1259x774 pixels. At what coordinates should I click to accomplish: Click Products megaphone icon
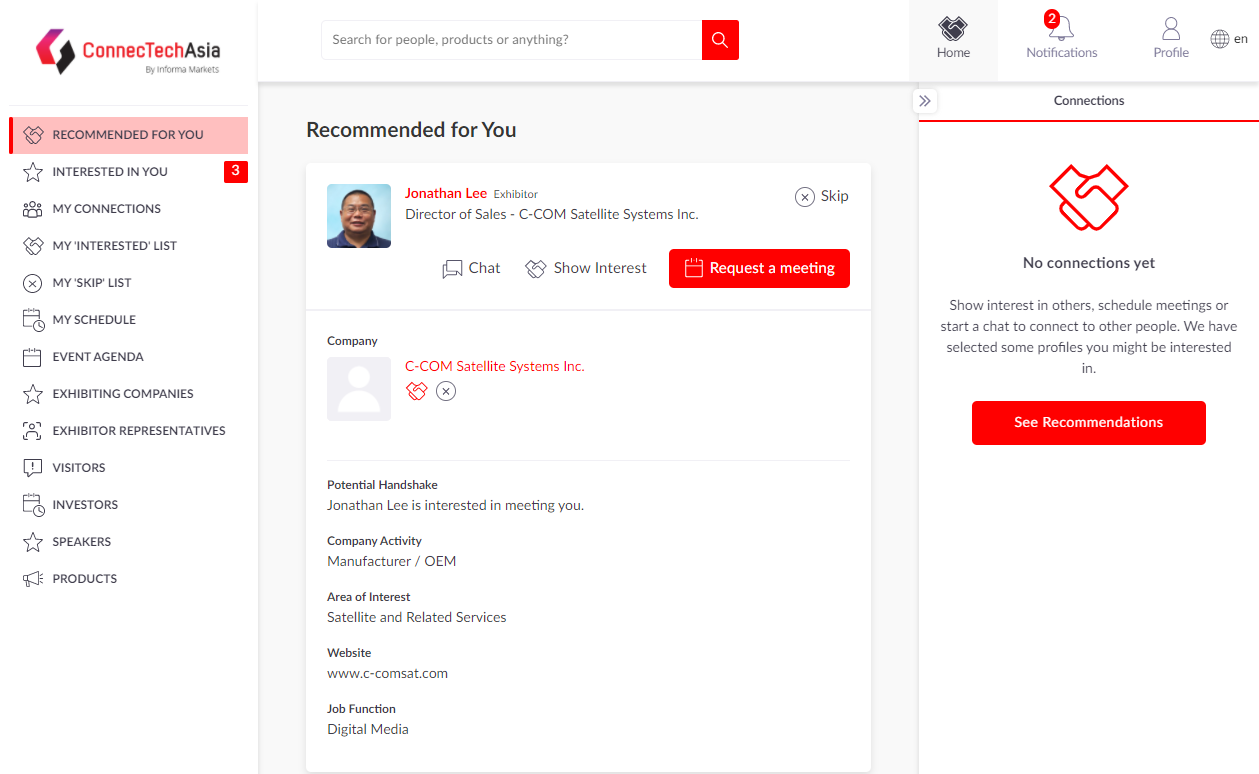(33, 579)
